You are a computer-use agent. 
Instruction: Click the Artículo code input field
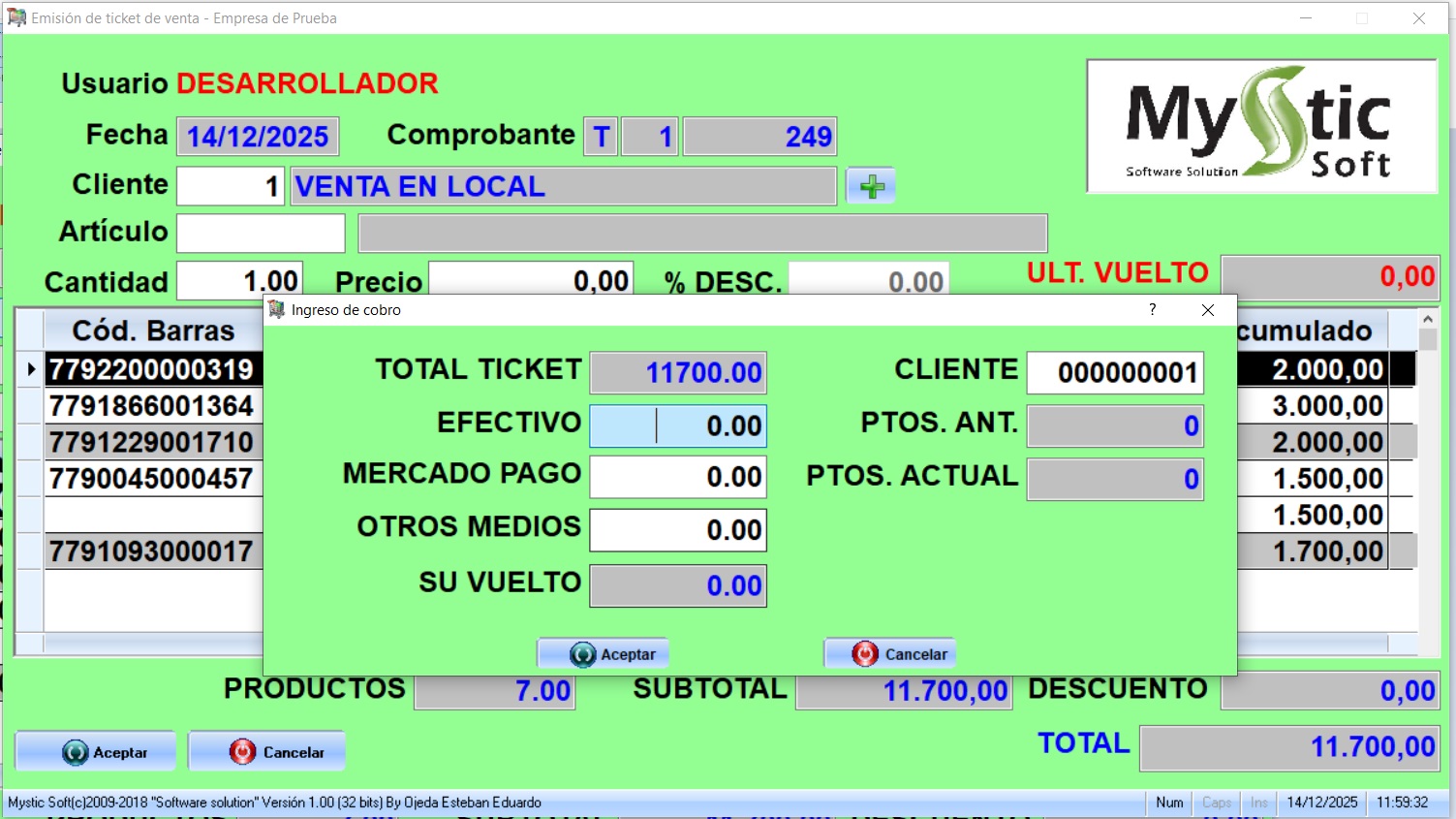(261, 234)
